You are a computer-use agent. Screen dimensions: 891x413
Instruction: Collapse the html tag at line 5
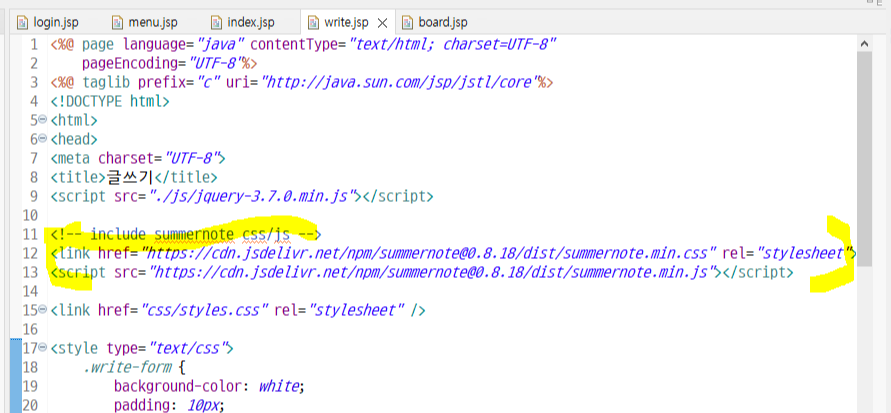(x=43, y=120)
